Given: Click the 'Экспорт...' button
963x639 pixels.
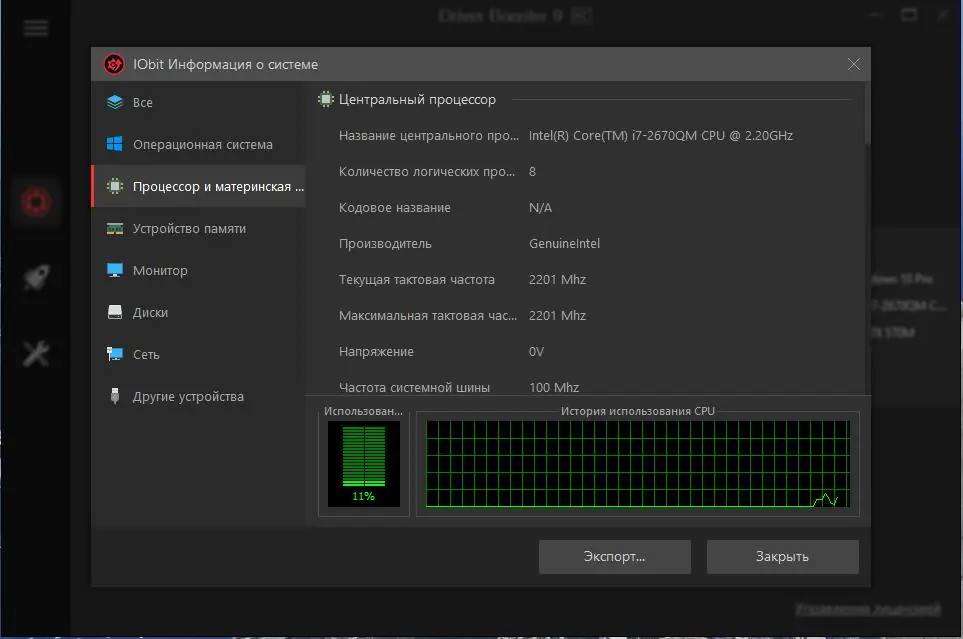Looking at the screenshot, I should click(x=615, y=557).
